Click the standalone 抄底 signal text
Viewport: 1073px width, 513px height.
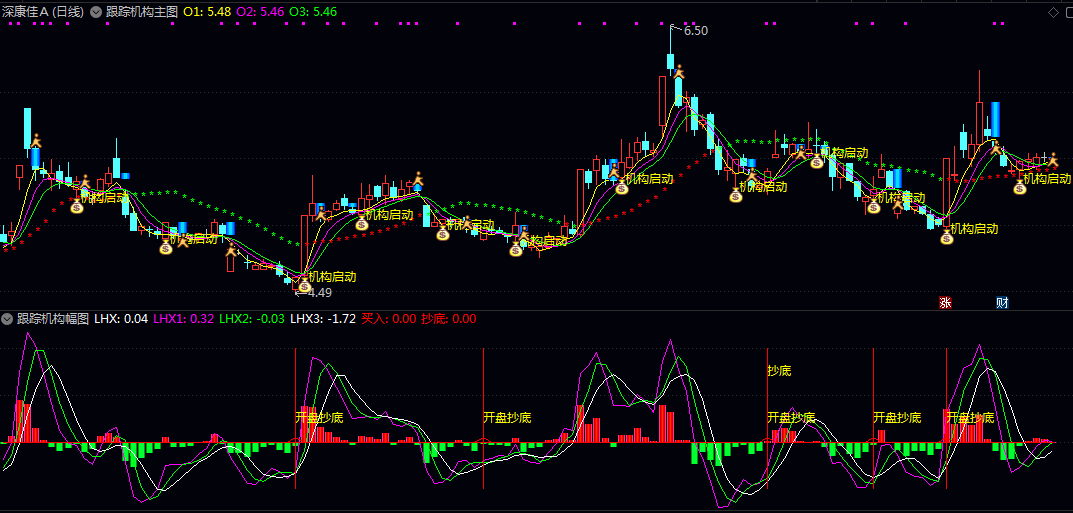point(779,371)
